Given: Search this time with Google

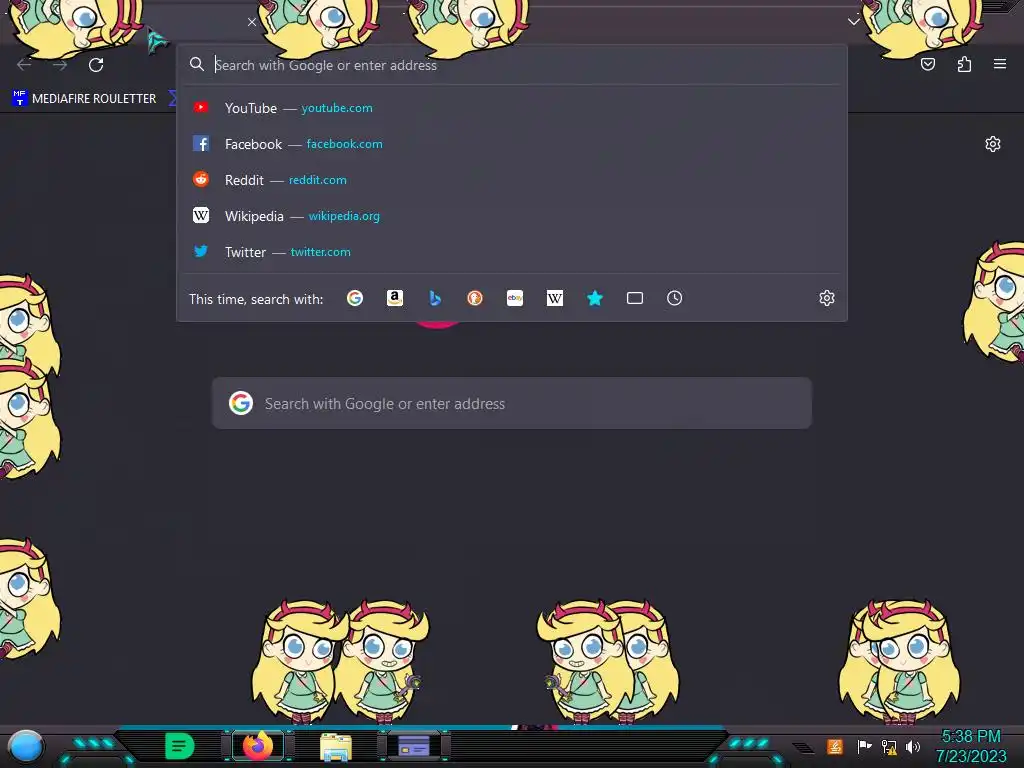Looking at the screenshot, I should (x=355, y=298).
